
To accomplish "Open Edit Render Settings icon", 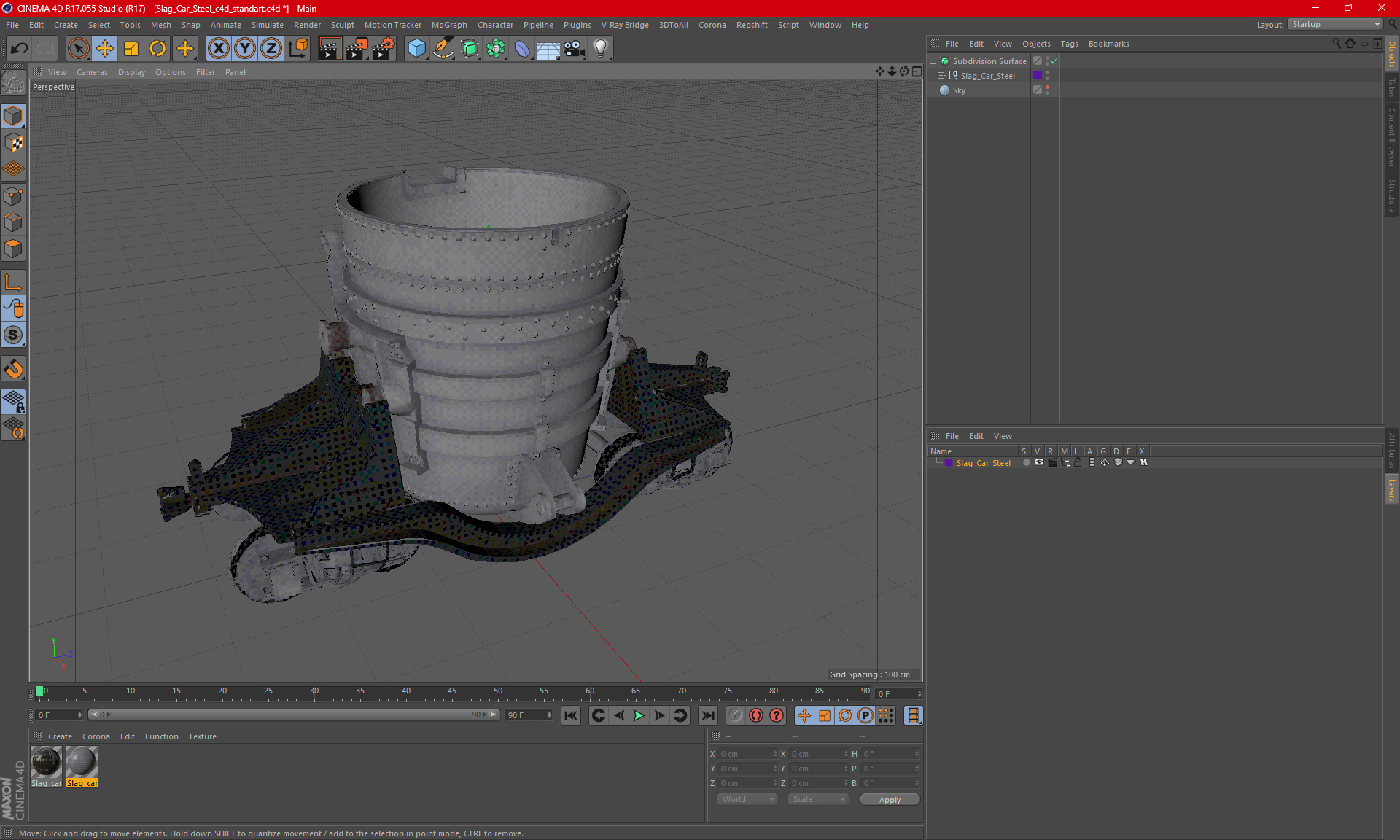I will point(384,49).
